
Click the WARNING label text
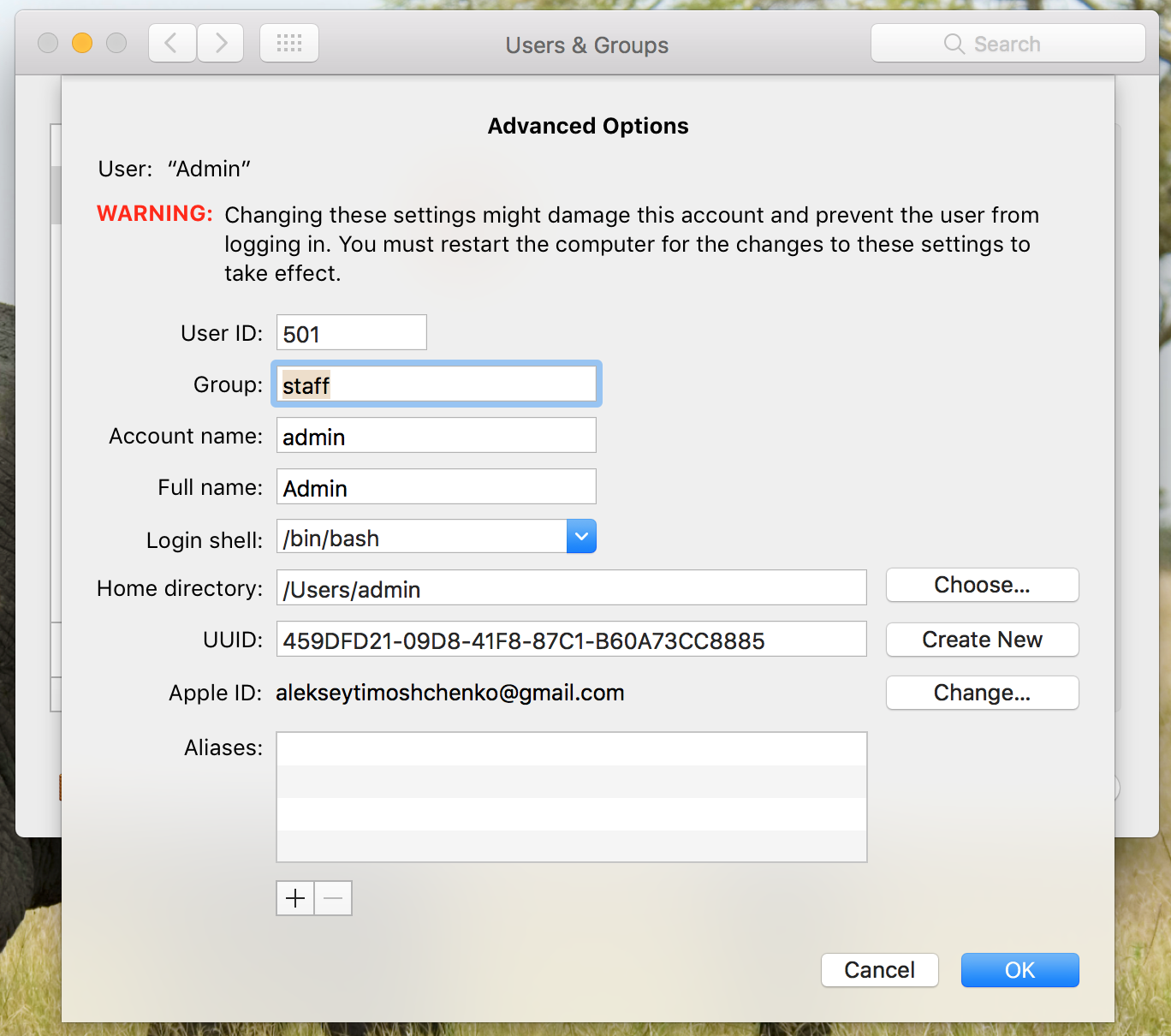(154, 214)
